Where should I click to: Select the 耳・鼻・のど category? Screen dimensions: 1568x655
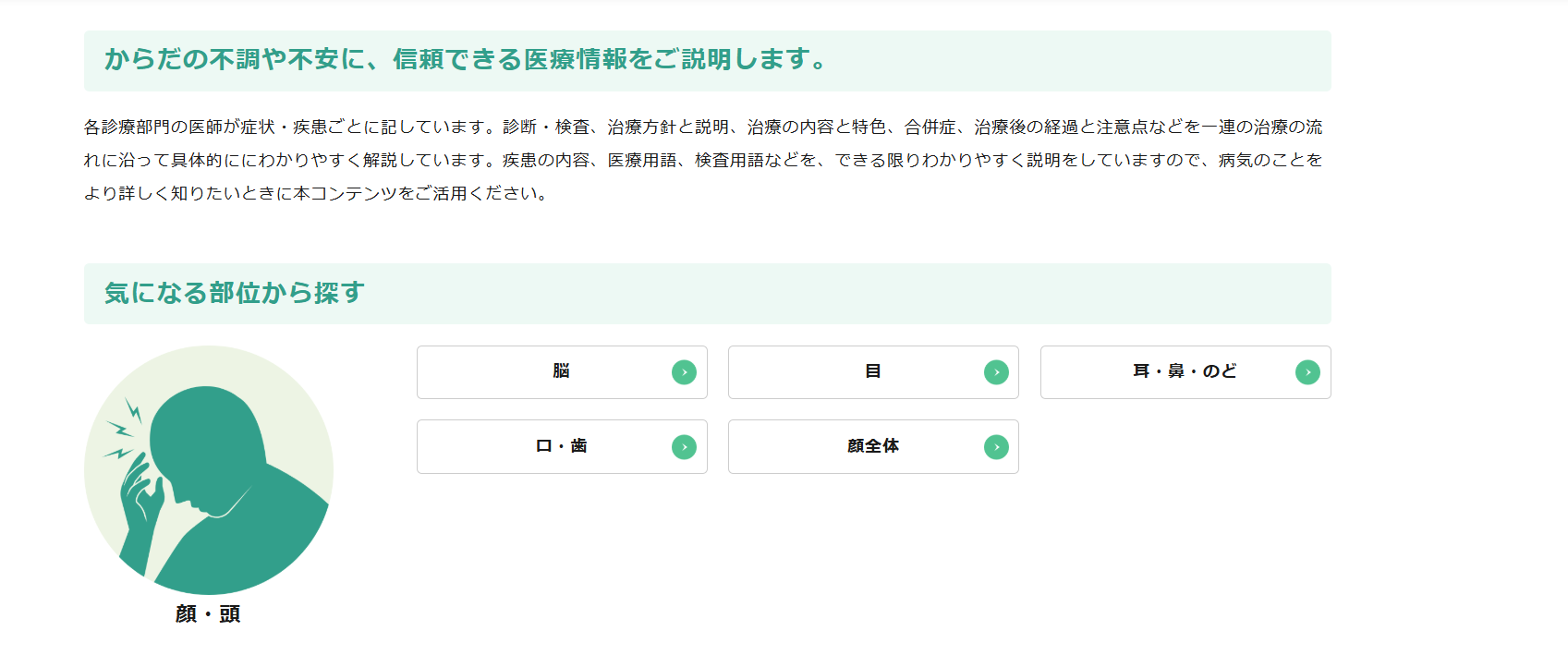(1185, 372)
